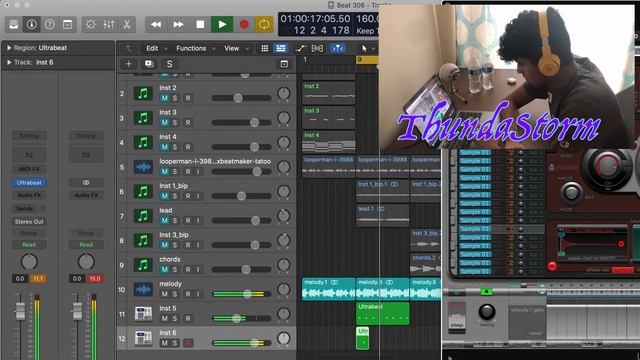Click the Fast Forward transport button

coord(178,24)
